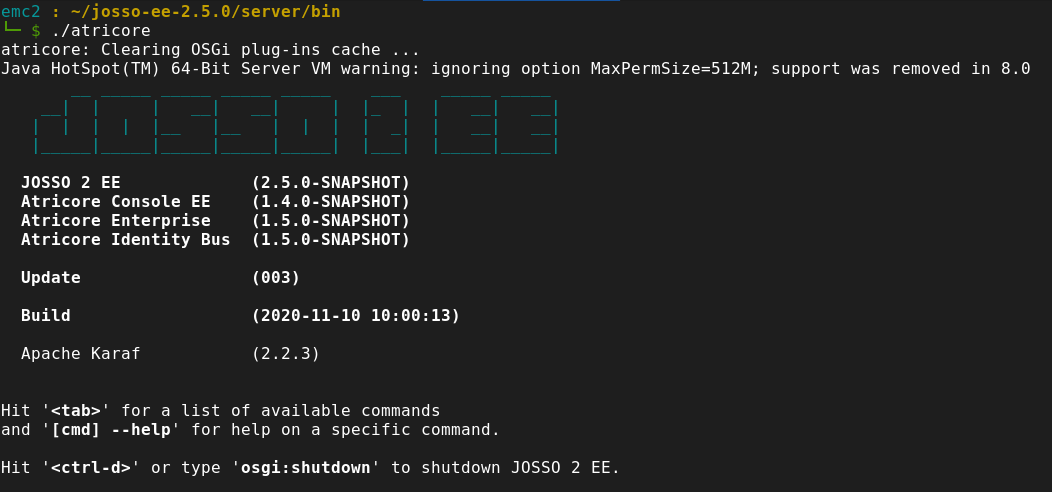Click the Java HotSpot MaxPermSize warning line
This screenshot has width=1052, height=492.
coord(515,69)
